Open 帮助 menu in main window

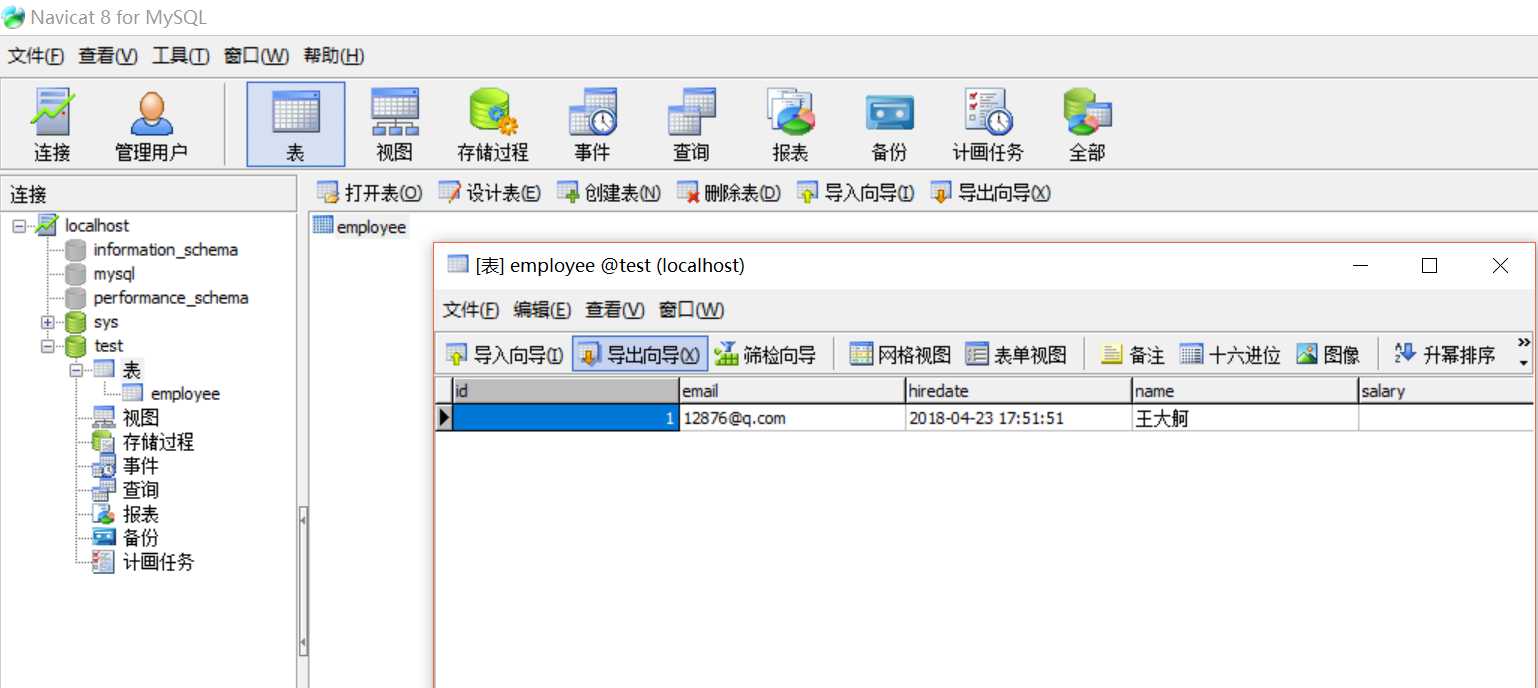[x=334, y=56]
